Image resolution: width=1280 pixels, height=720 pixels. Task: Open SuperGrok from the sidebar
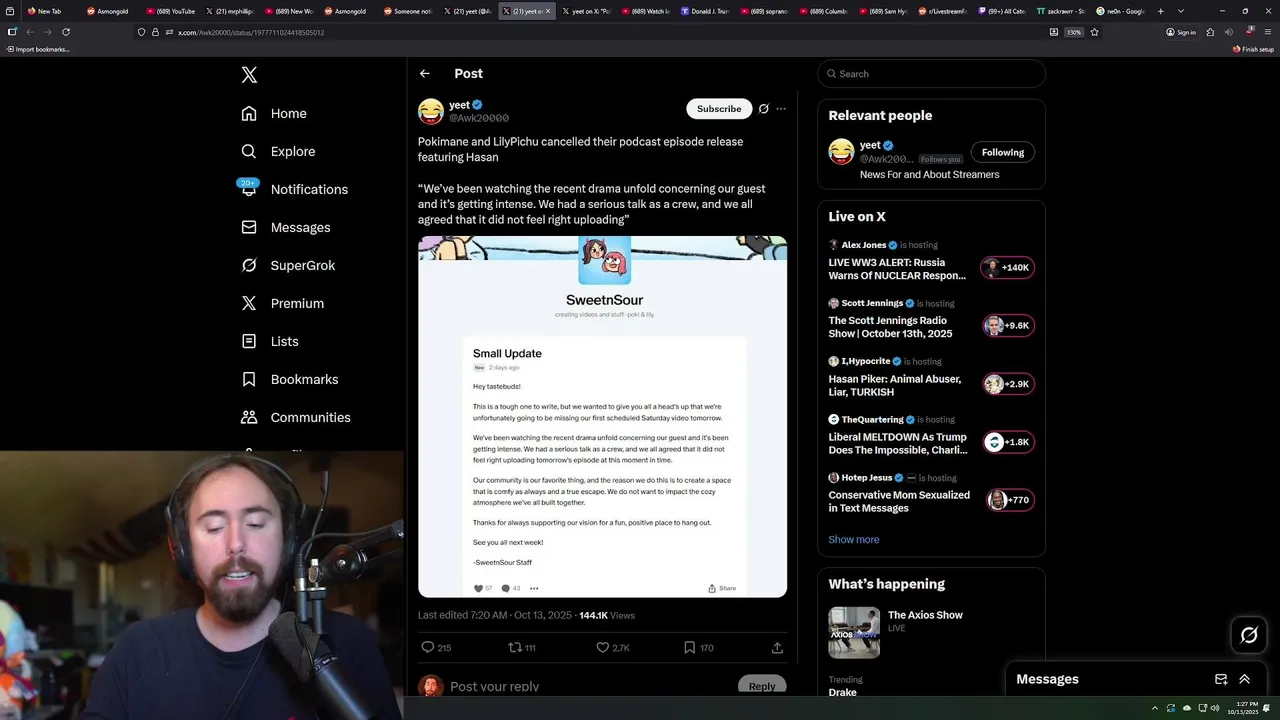pyautogui.click(x=288, y=266)
